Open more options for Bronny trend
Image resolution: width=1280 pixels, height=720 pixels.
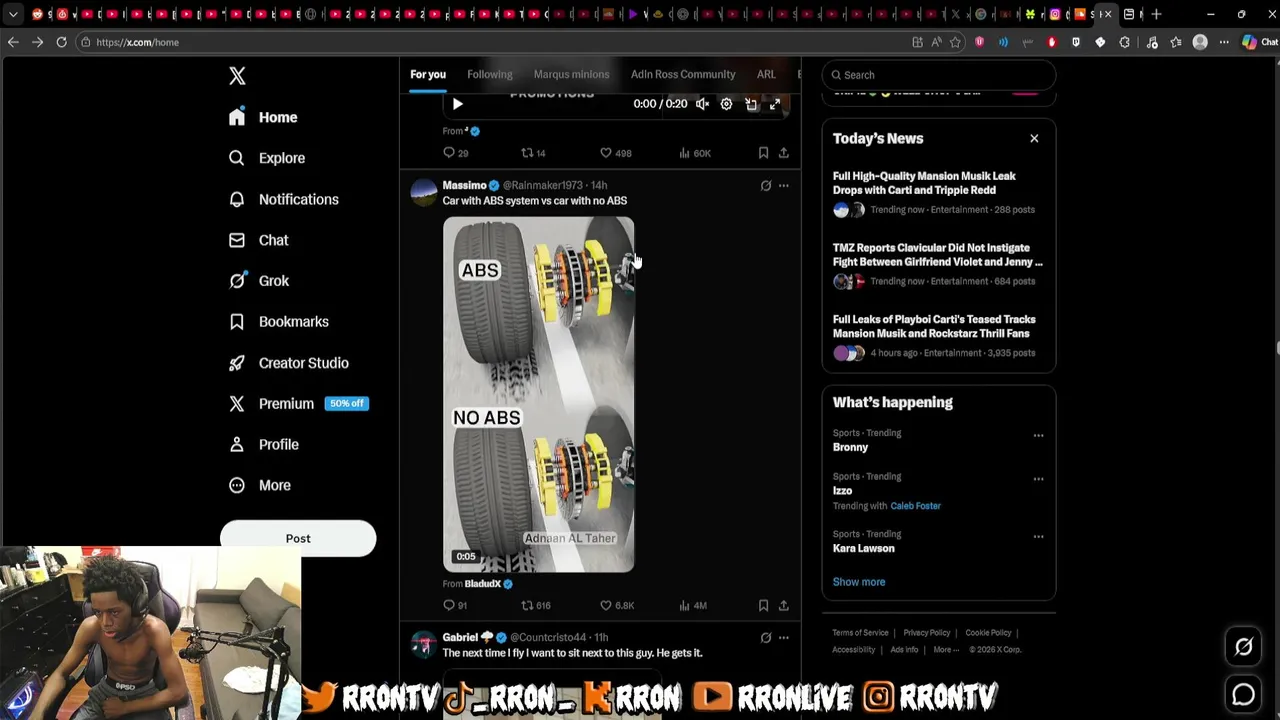point(1038,436)
